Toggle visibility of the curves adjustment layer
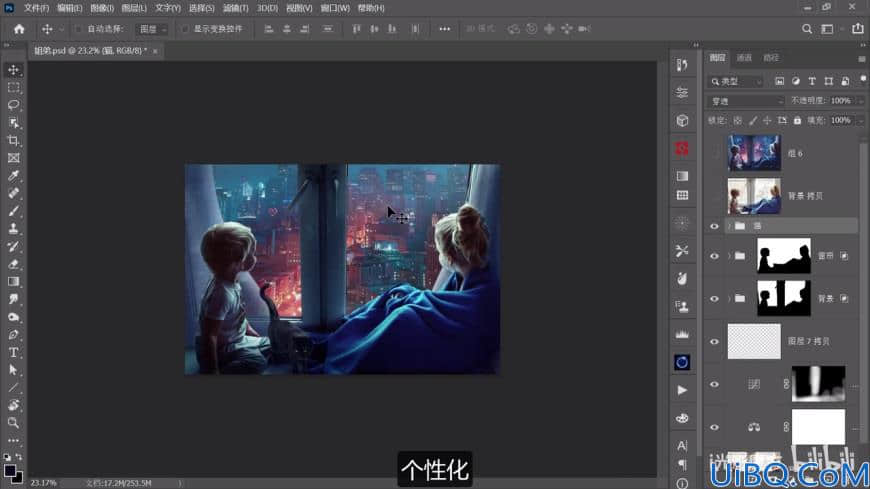Image resolution: width=870 pixels, height=489 pixels. point(714,384)
